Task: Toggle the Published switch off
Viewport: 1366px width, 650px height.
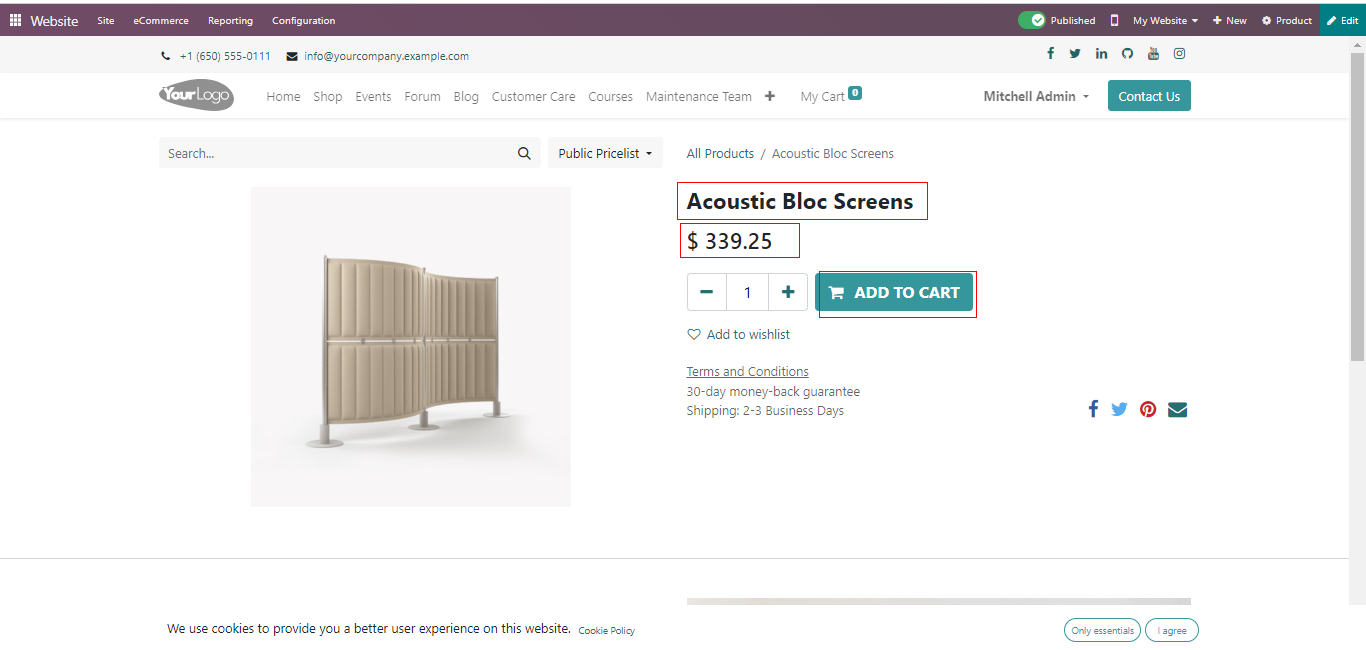Action: (1031, 20)
